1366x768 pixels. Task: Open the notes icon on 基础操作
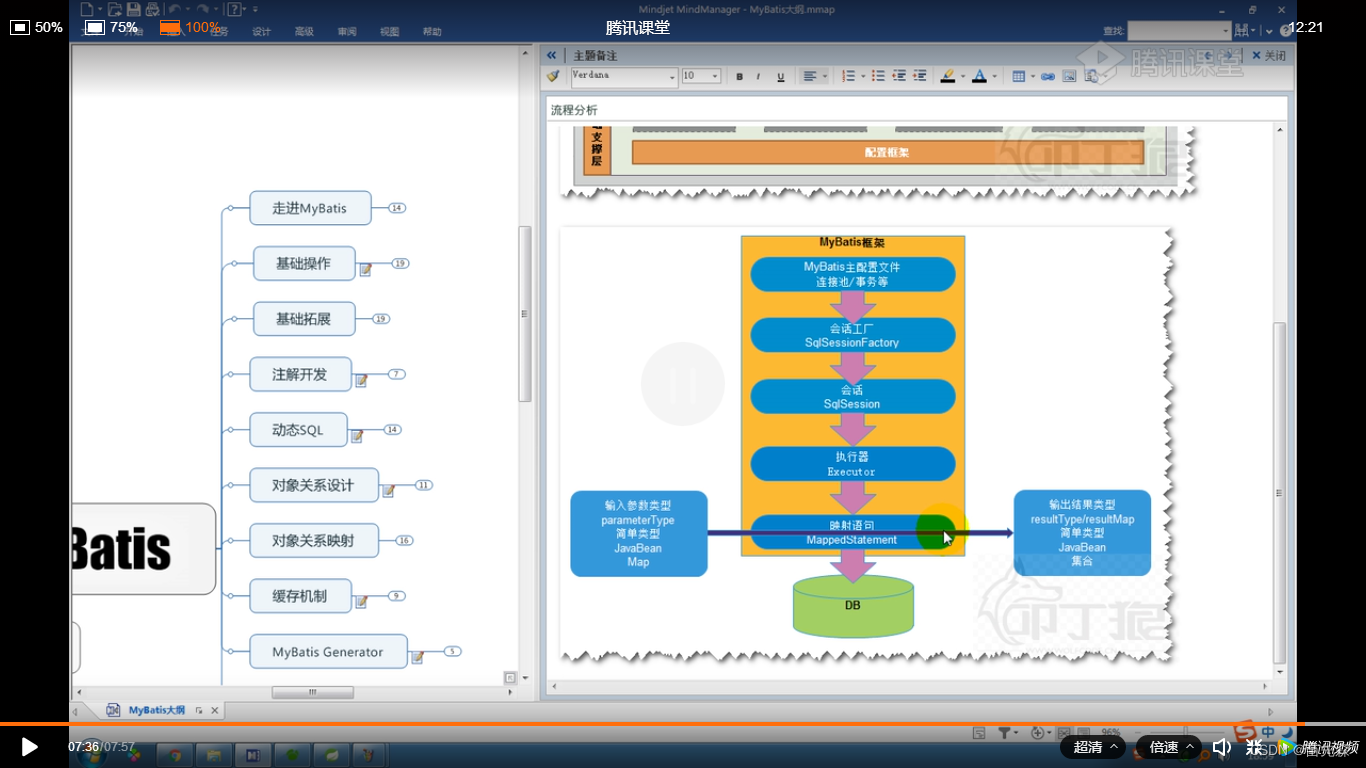(x=366, y=270)
